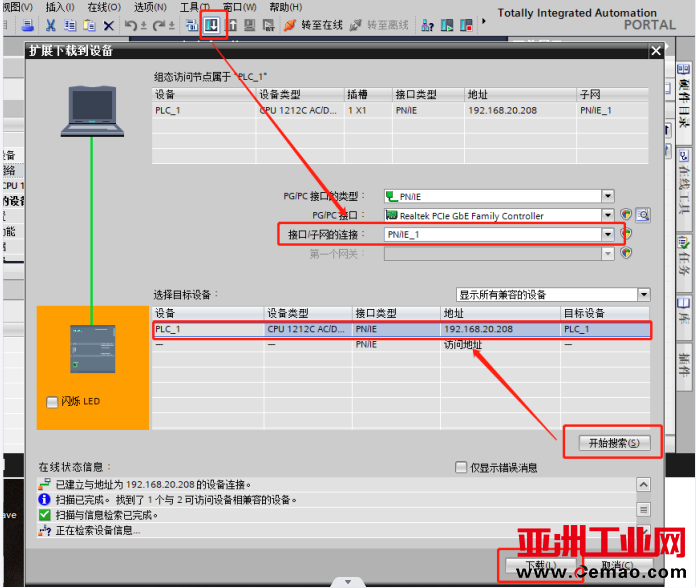Image resolution: width=696 pixels, height=588 pixels.
Task: Click the laptop PG/PC graphic
Action: 93,110
